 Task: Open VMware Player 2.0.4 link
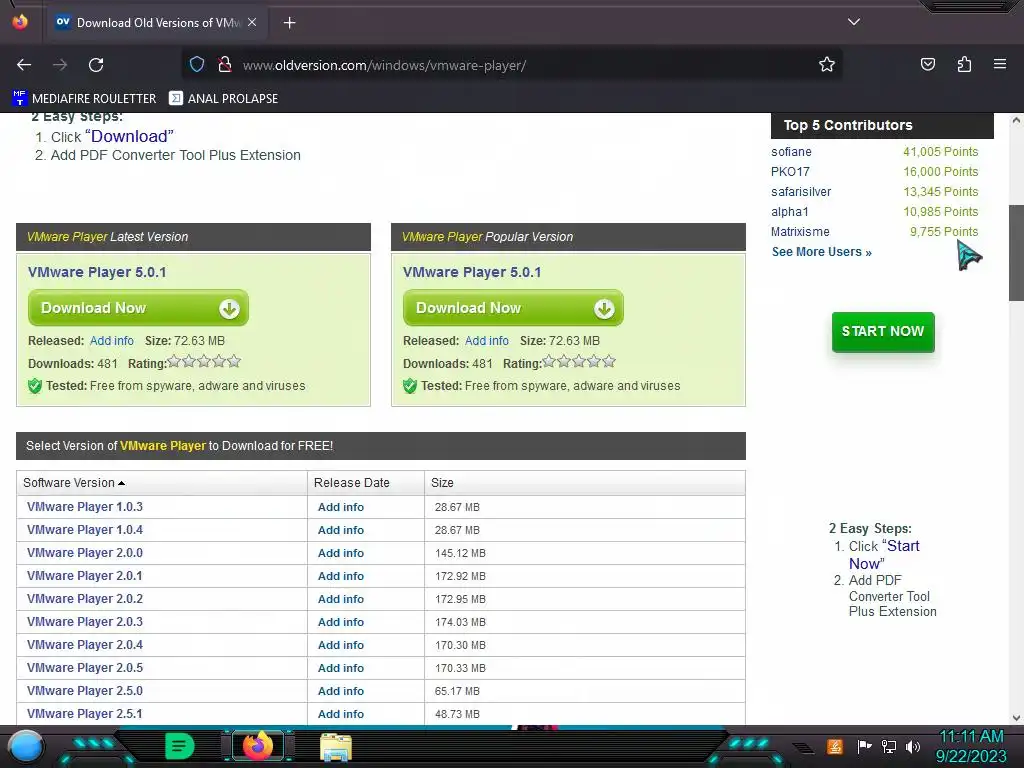tap(85, 645)
